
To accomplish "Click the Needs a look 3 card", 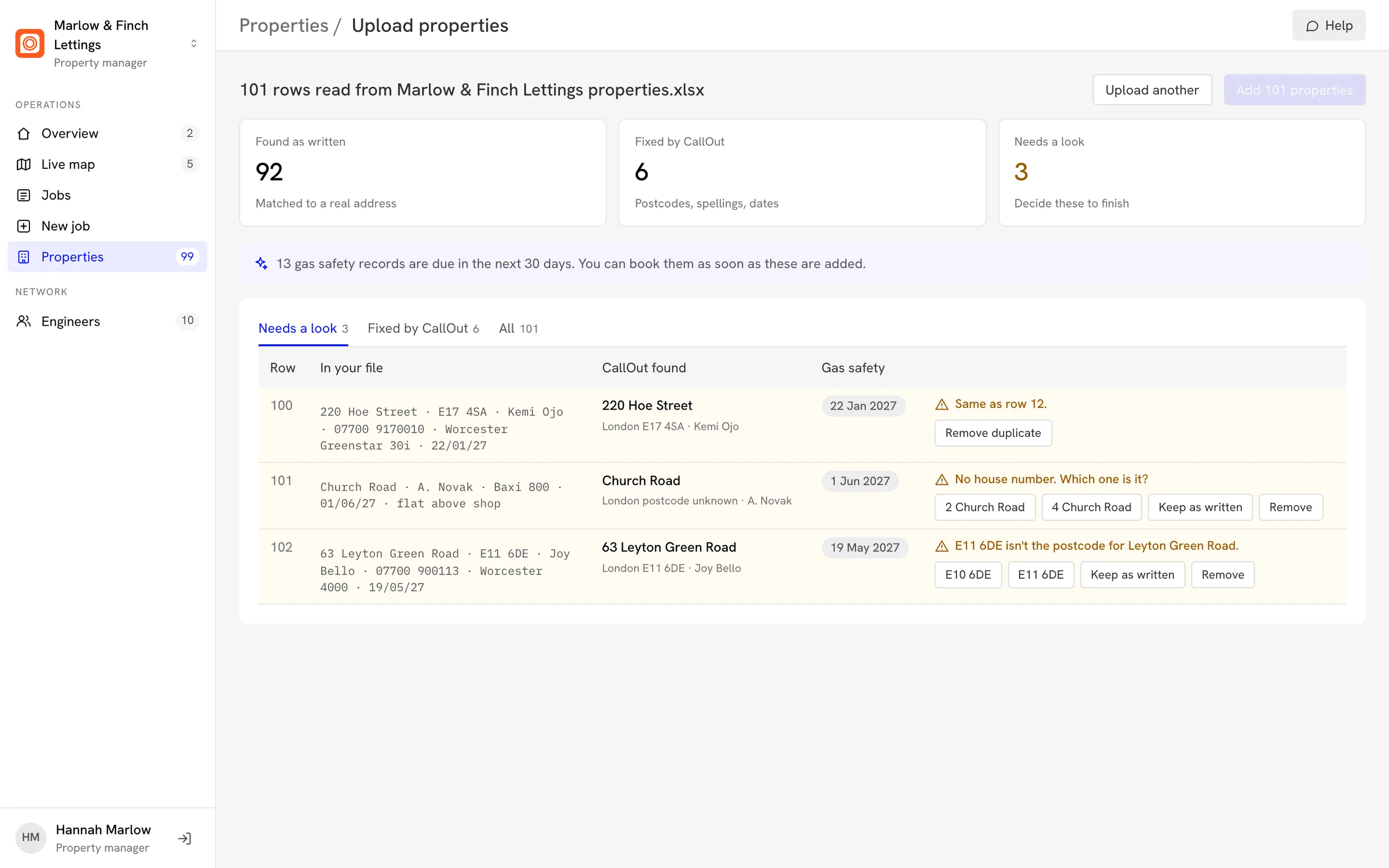I will [1181, 172].
